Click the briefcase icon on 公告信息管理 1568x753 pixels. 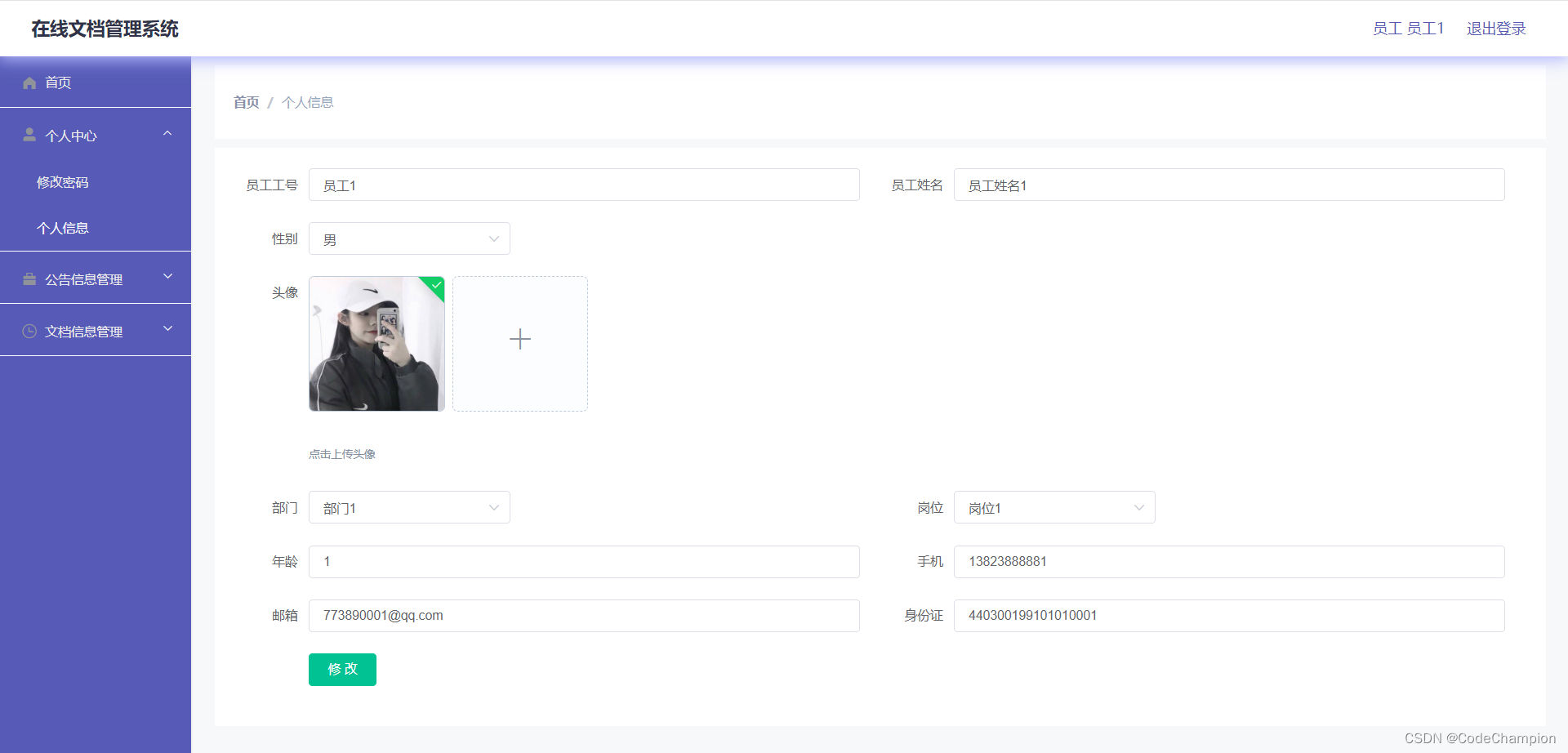point(29,278)
